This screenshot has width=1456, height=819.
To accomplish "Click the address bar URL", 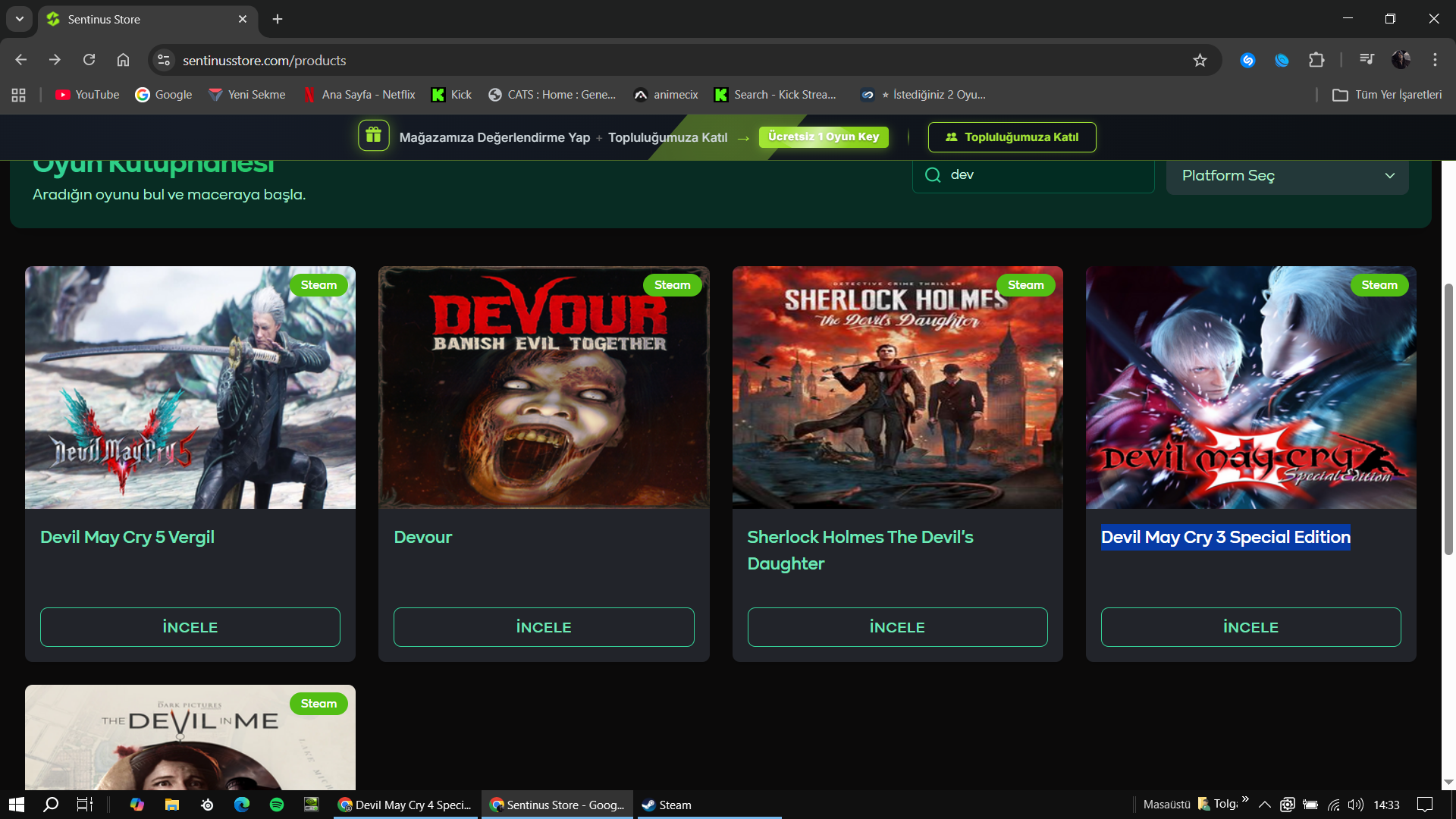I will pyautogui.click(x=265, y=60).
